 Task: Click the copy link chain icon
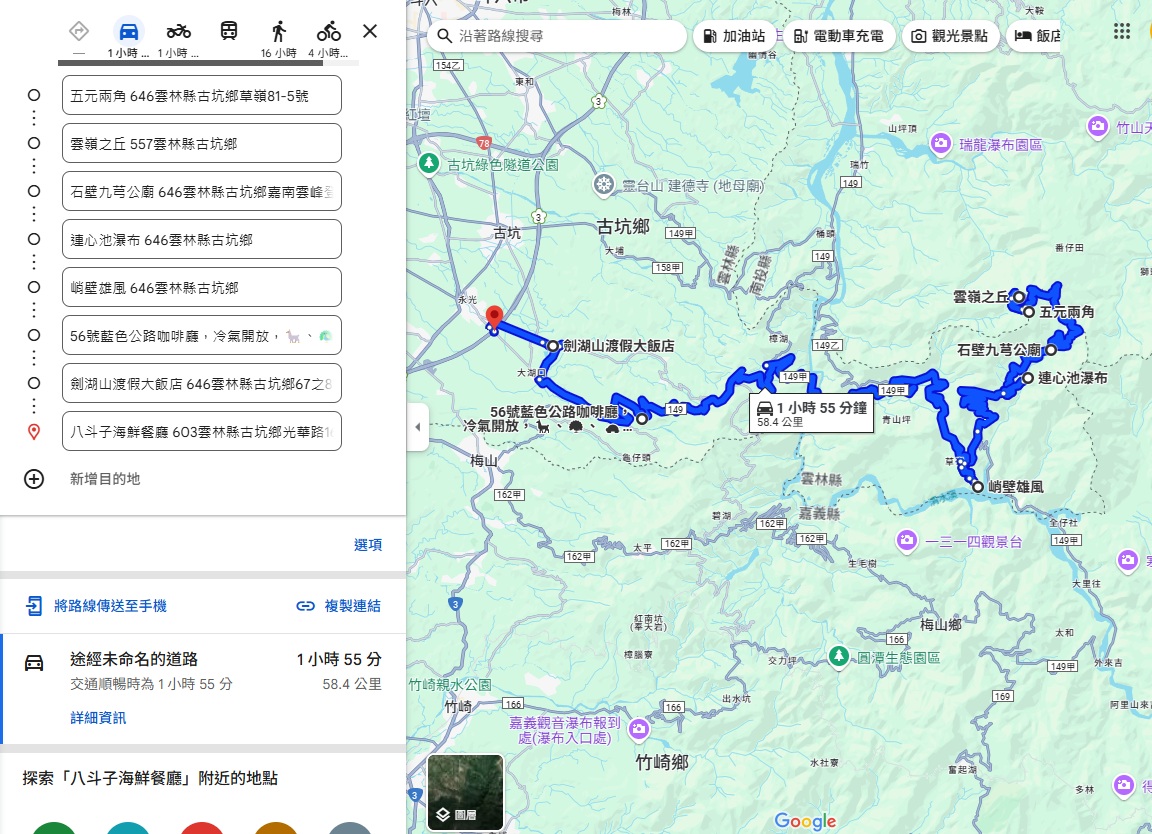305,606
